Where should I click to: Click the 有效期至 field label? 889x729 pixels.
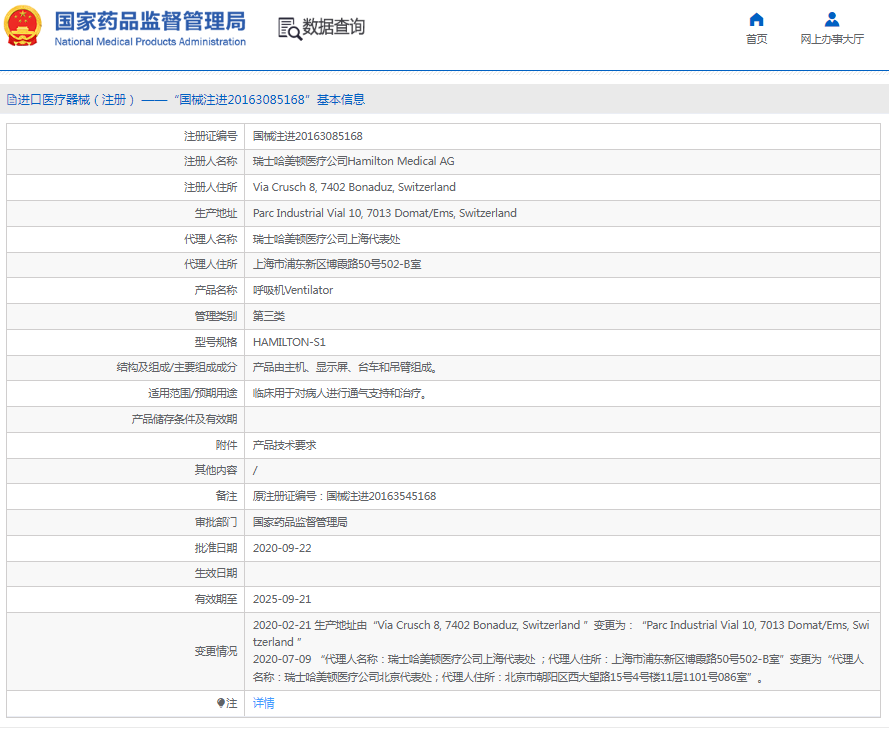216,599
